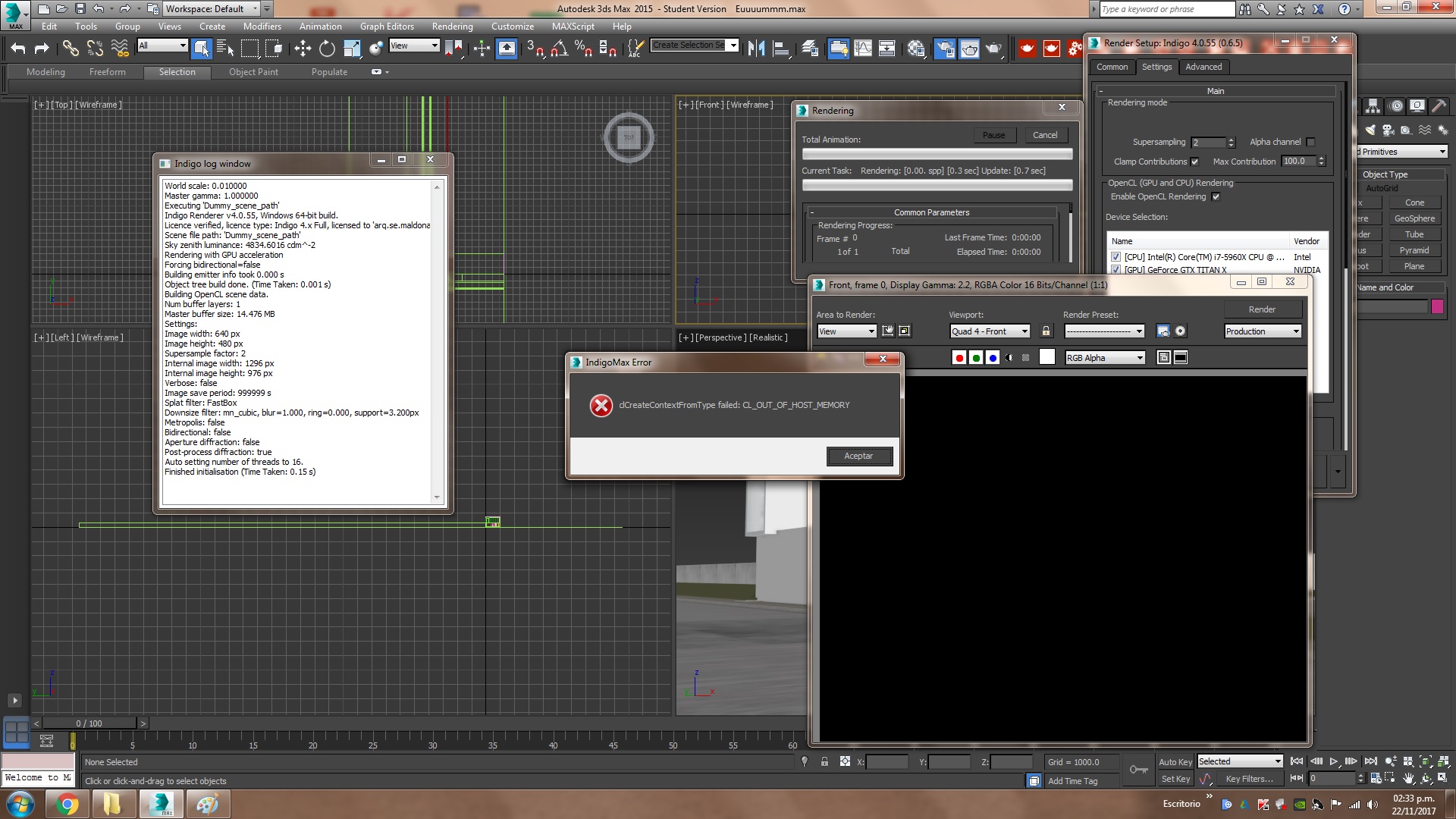Select the Move tool in main toolbar
The width and height of the screenshot is (1456, 819).
(303, 49)
